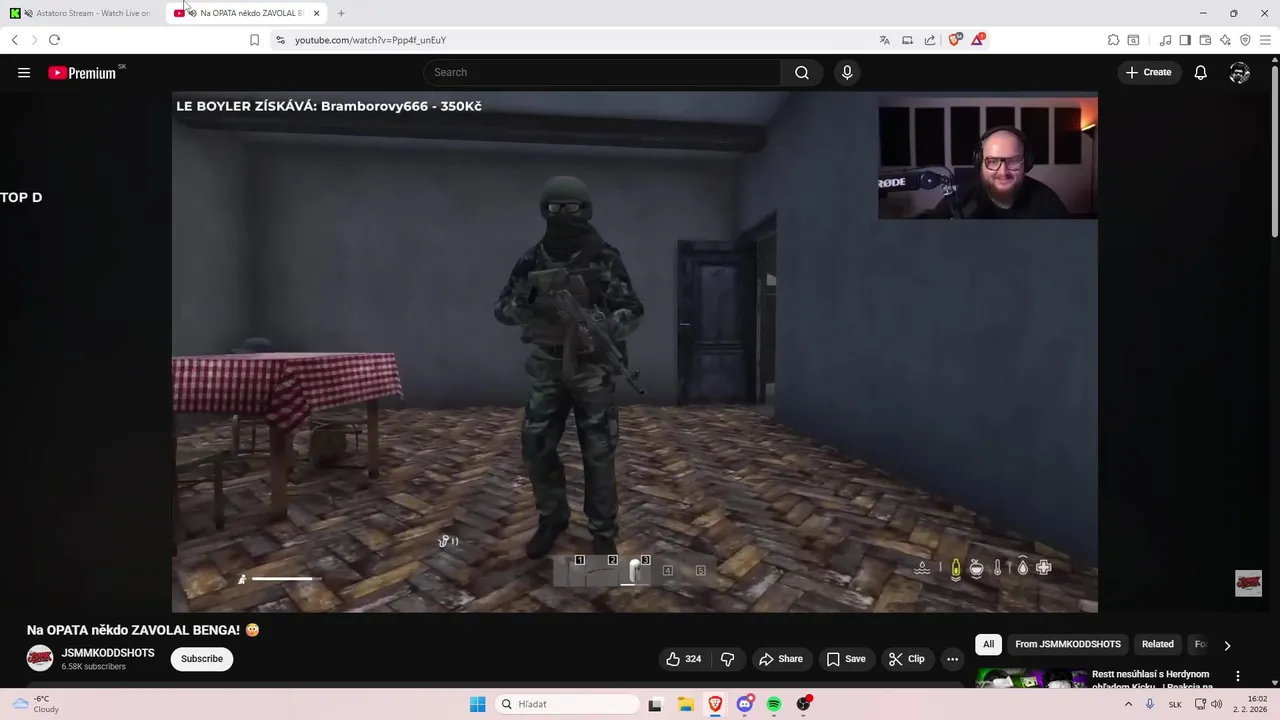Click the SLK keyboard language indicator
This screenshot has height=720, width=1280.
click(x=1175, y=704)
